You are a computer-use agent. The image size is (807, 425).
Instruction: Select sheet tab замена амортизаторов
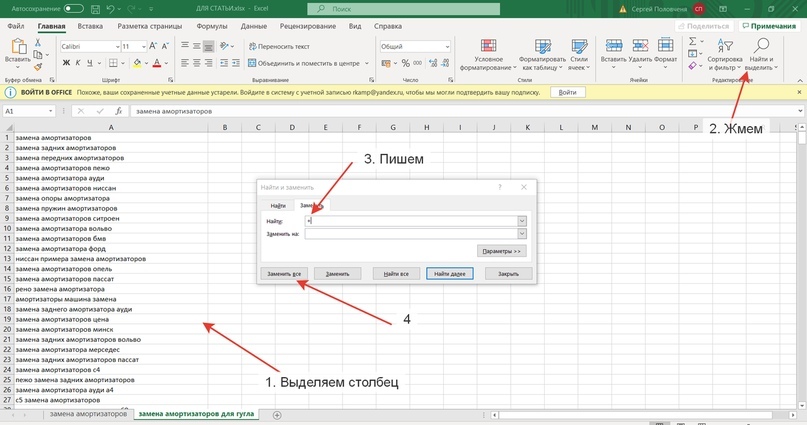coord(89,414)
